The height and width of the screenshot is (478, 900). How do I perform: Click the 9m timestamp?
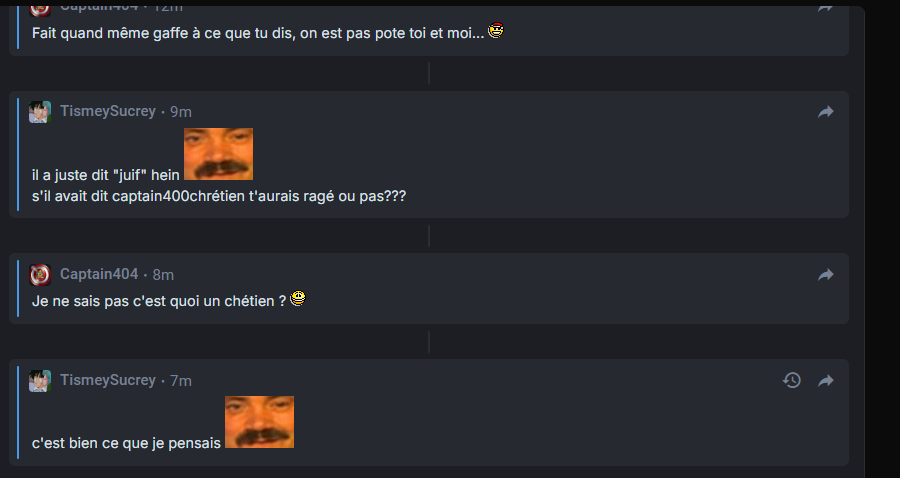click(x=181, y=112)
